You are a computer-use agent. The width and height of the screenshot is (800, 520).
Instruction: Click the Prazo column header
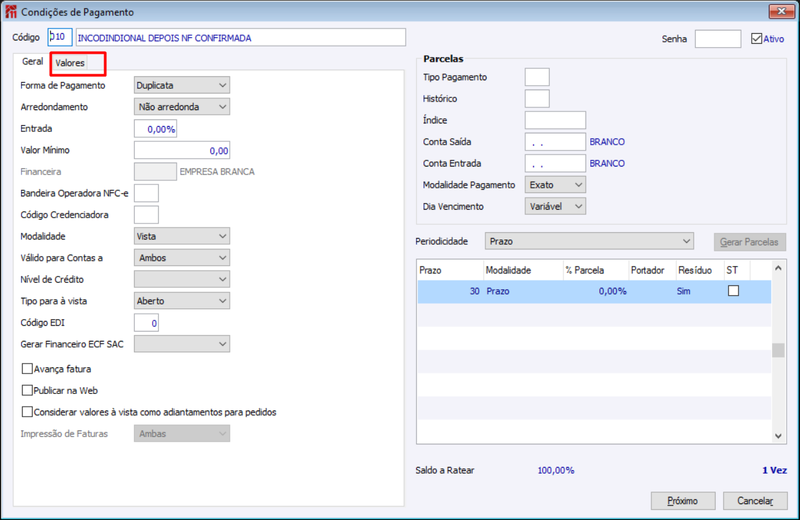point(451,270)
